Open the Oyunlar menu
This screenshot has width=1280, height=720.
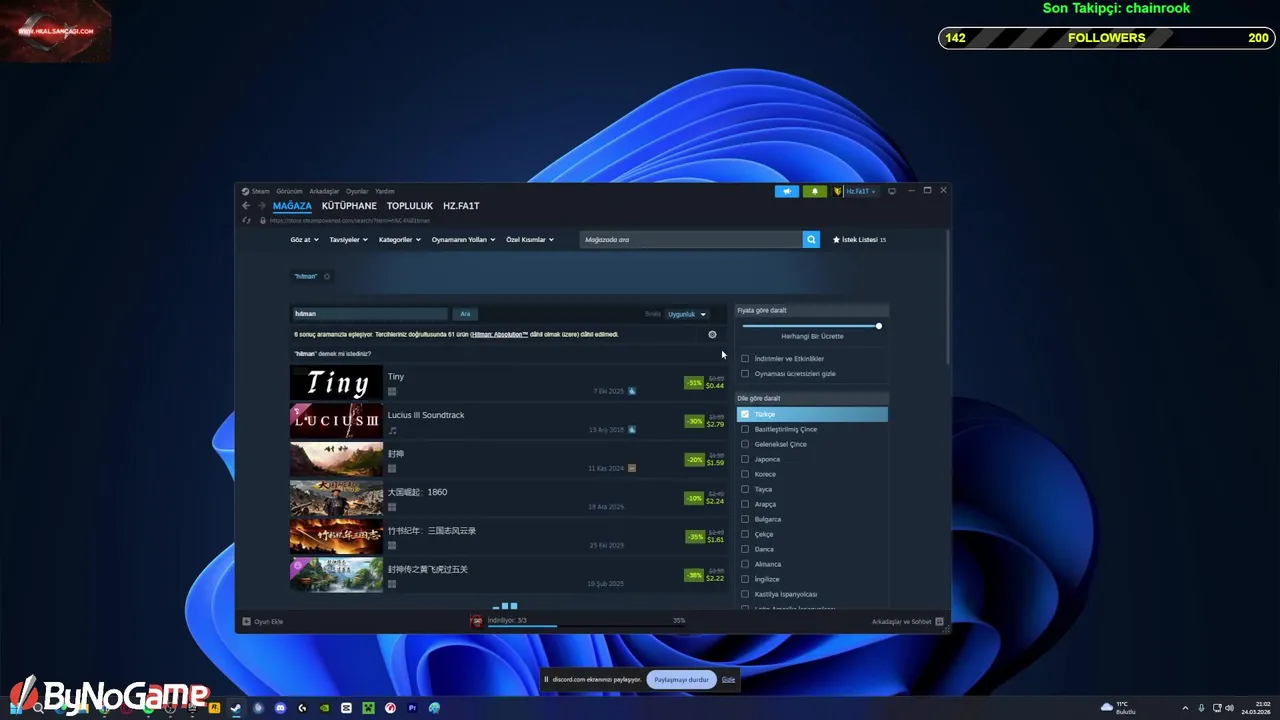click(x=357, y=191)
